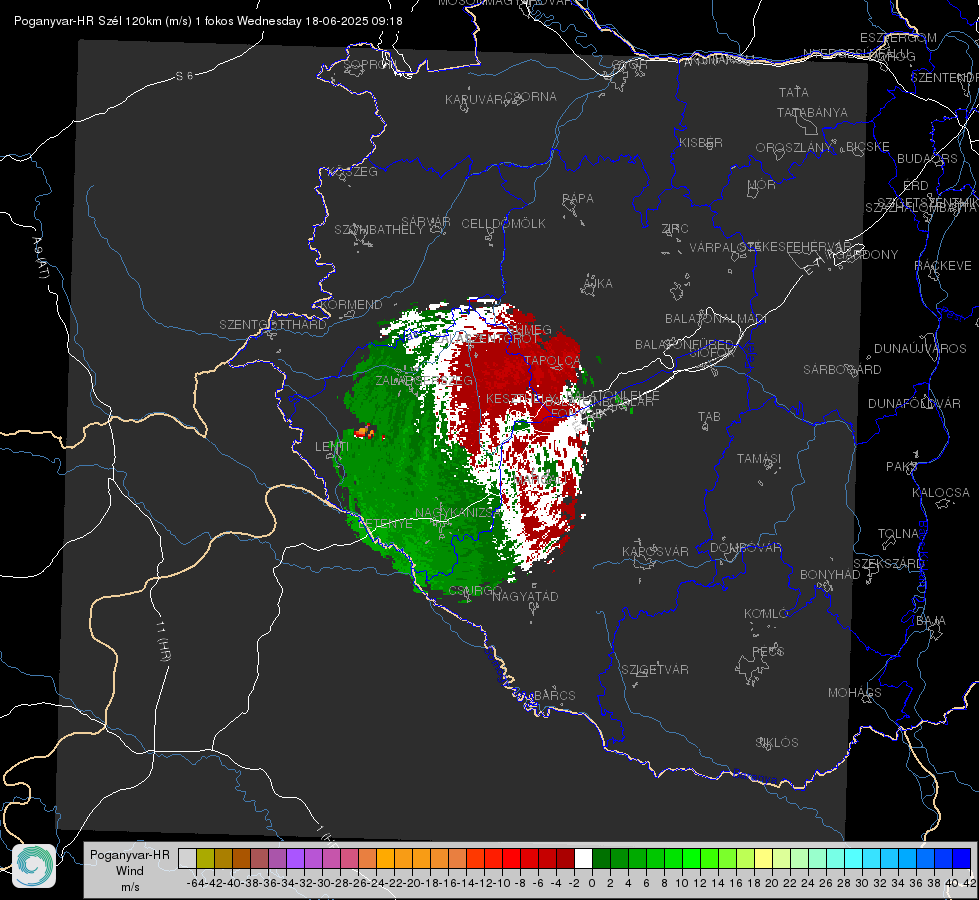
Task: Click the BICSKE city label
Action: [868, 147]
